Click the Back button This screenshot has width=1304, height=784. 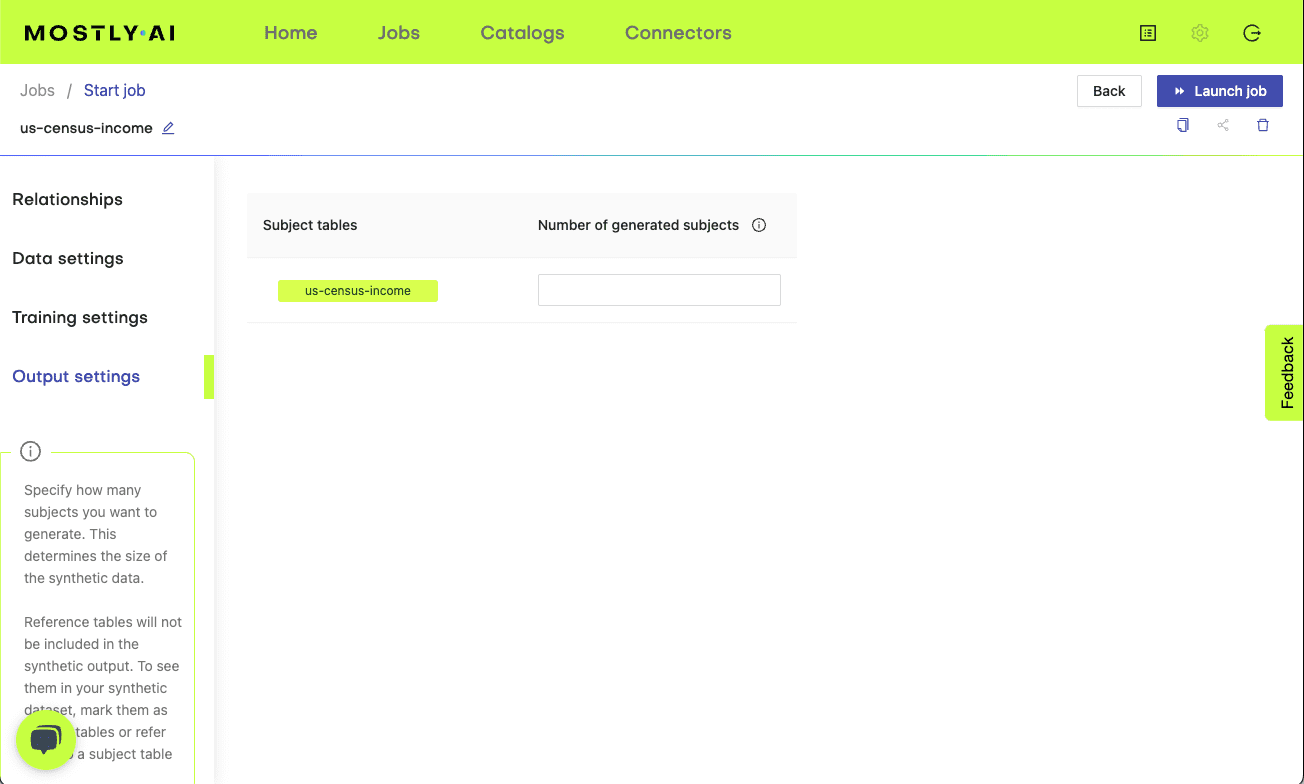pos(1109,91)
